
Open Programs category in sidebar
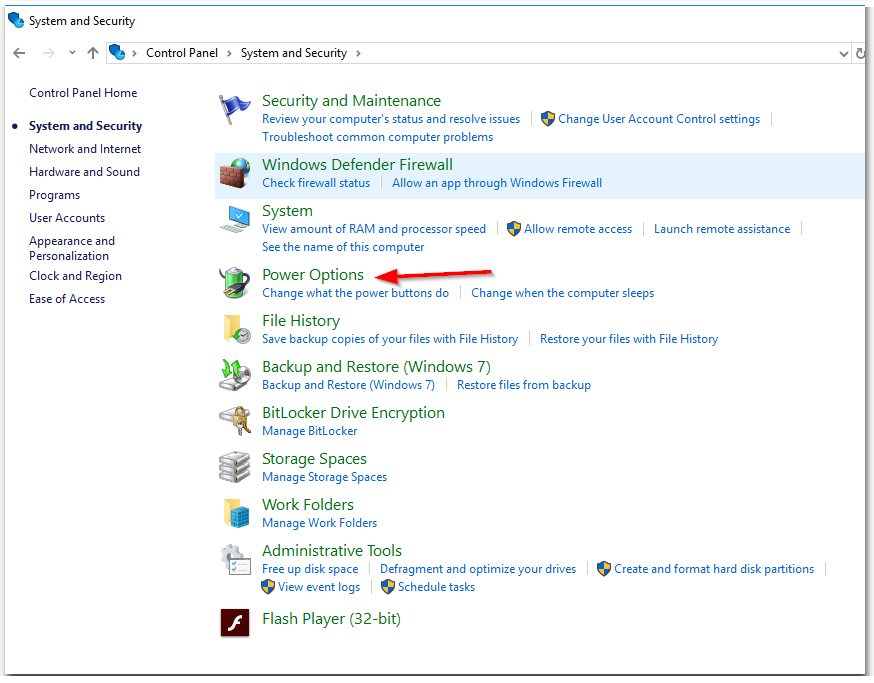[55, 195]
